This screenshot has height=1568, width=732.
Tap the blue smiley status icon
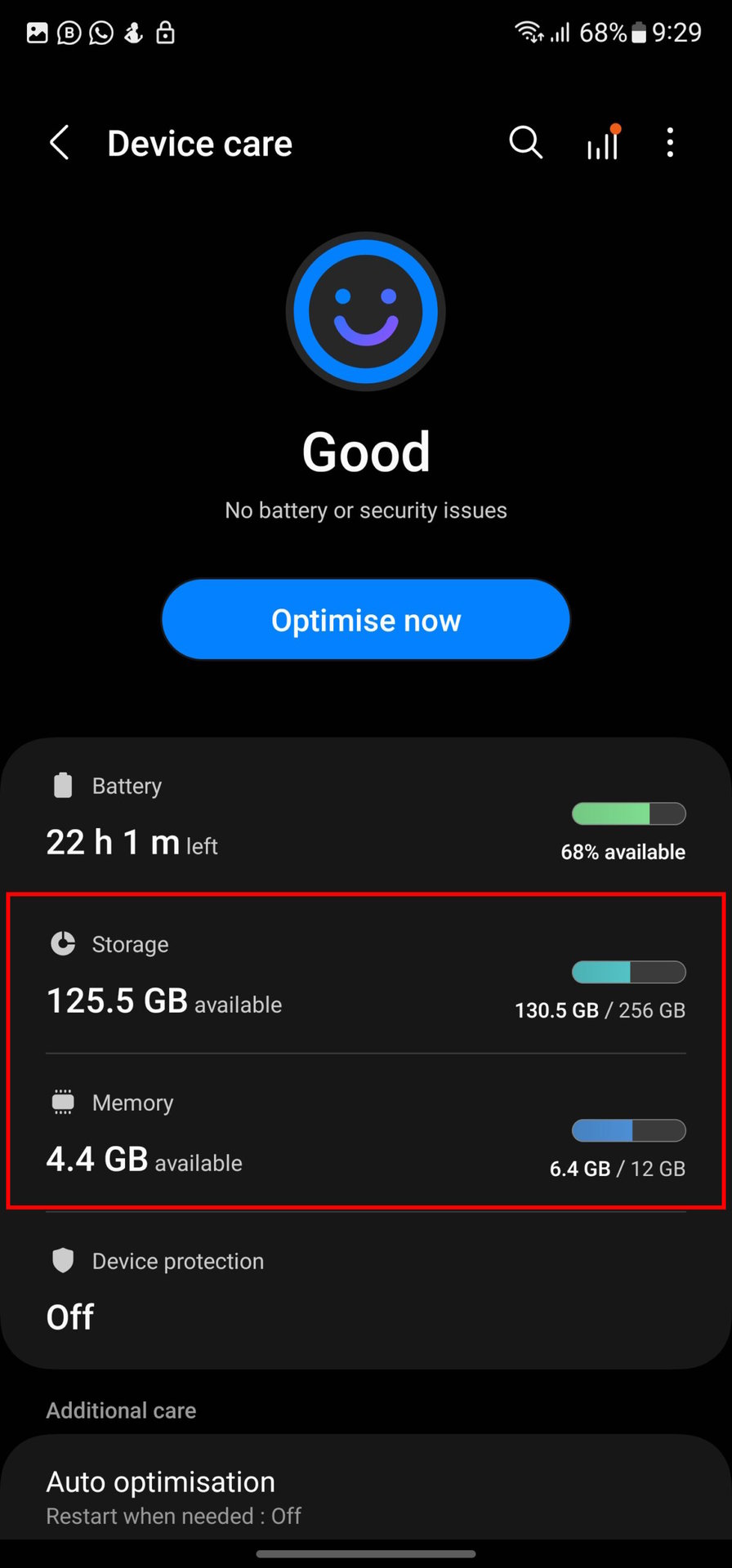coord(365,311)
